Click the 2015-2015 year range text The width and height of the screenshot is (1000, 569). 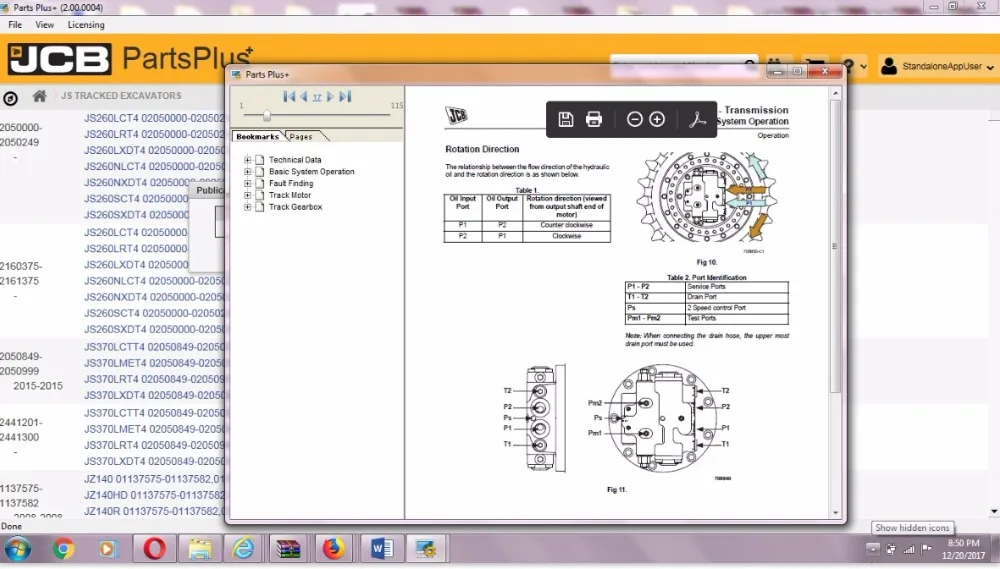(38, 386)
